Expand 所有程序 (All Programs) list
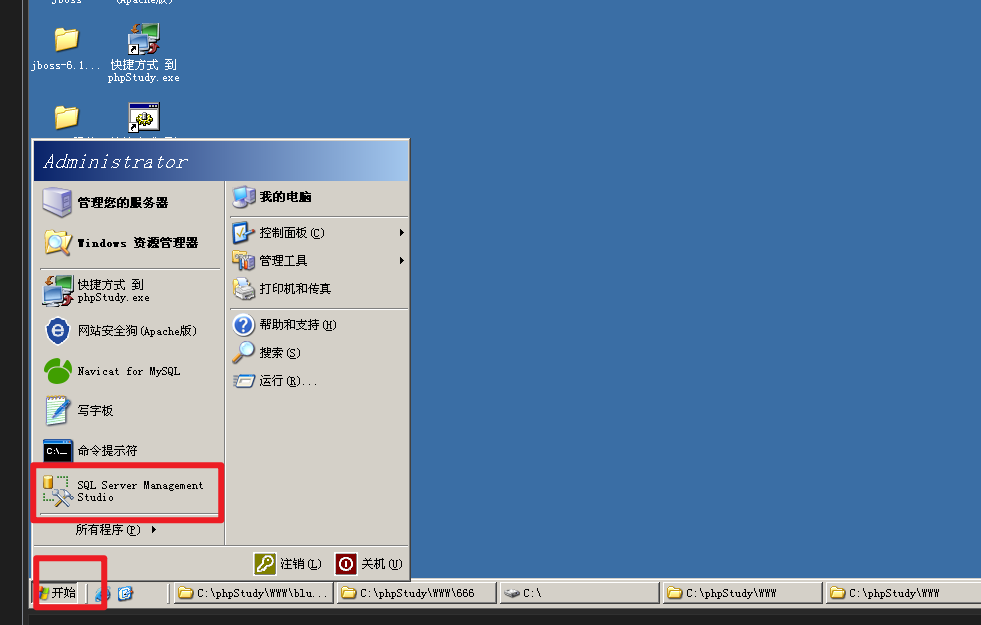 tap(116, 530)
